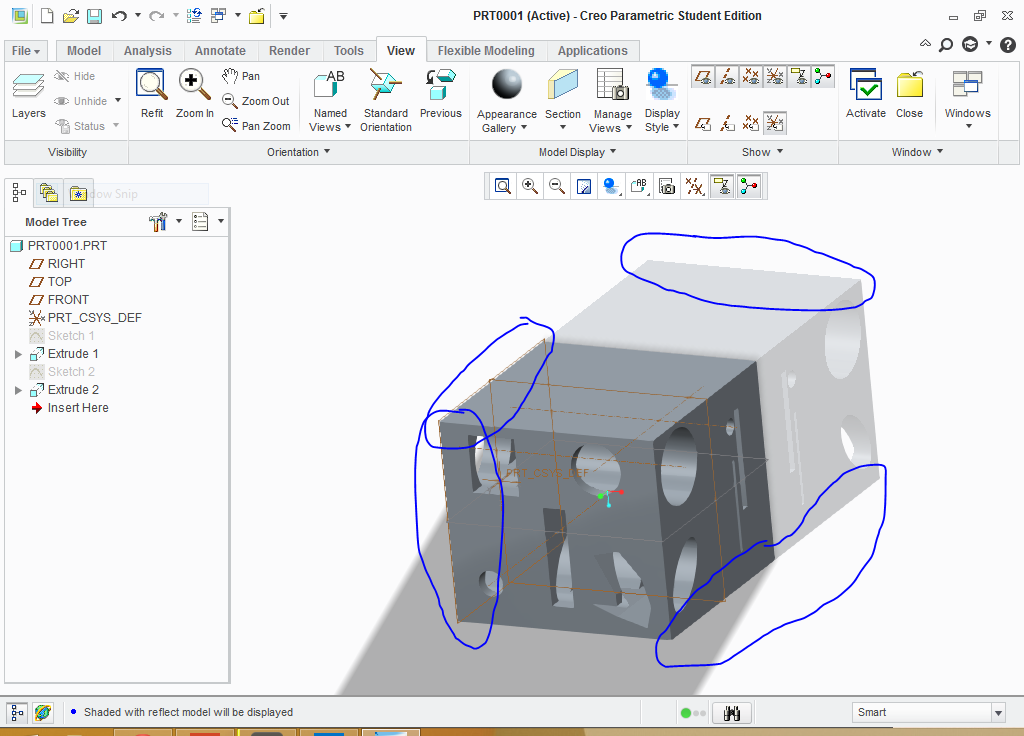
Task: Create a new file from quick access toolbar
Action: (47, 16)
